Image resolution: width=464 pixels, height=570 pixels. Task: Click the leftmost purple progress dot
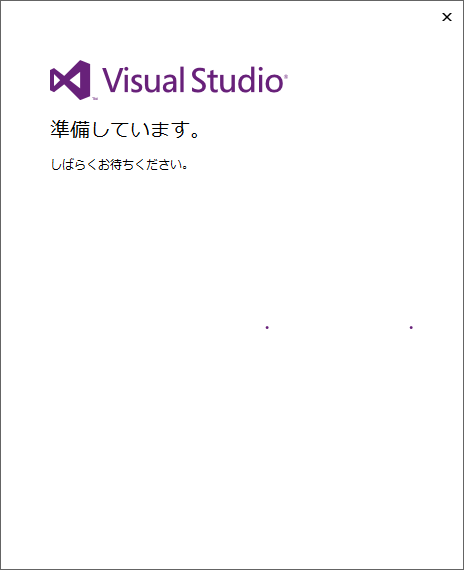coord(267,328)
